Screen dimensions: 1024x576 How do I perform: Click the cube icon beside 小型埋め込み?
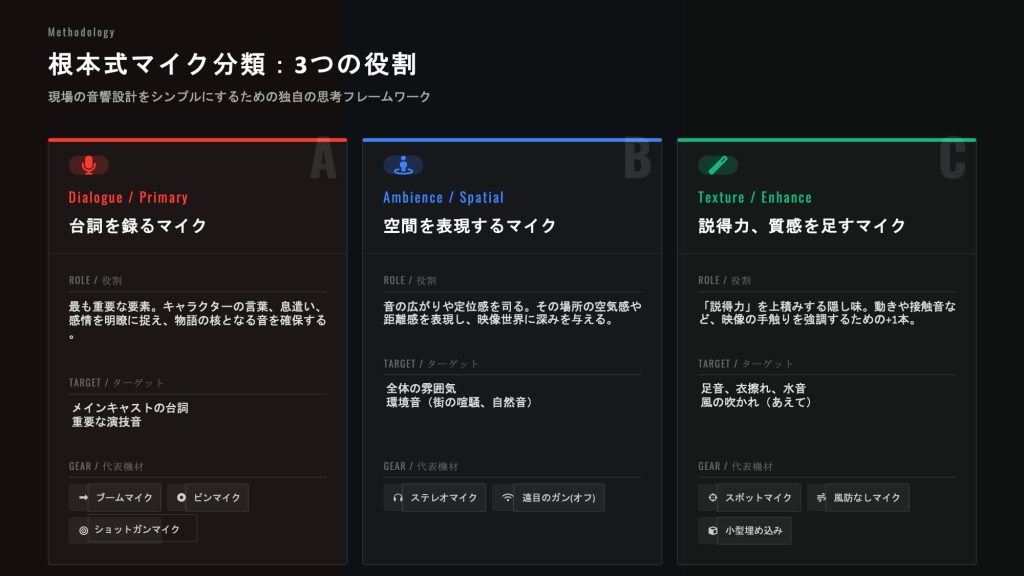(712, 529)
